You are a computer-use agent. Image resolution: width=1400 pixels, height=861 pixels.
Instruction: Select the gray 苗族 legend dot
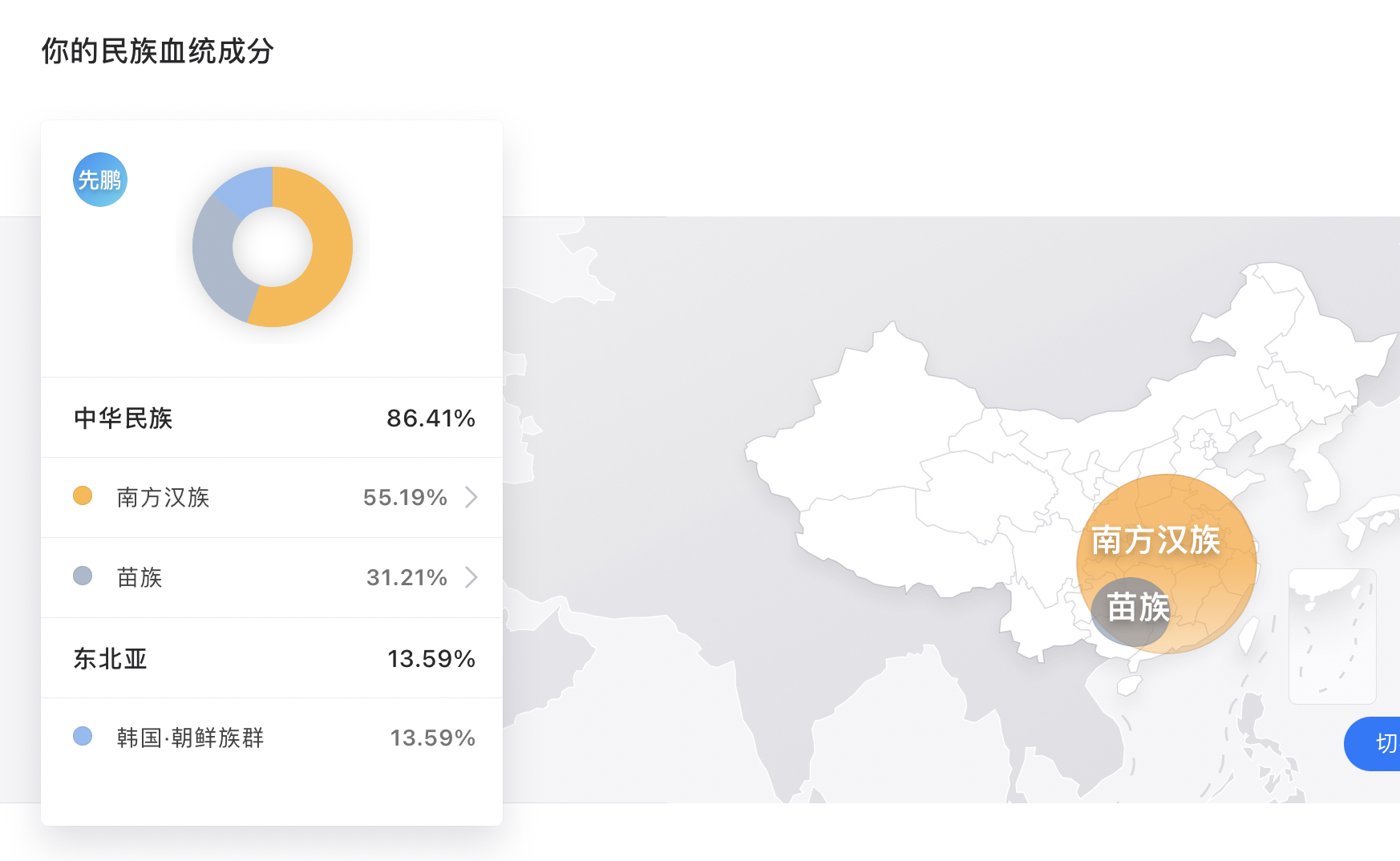click(83, 576)
